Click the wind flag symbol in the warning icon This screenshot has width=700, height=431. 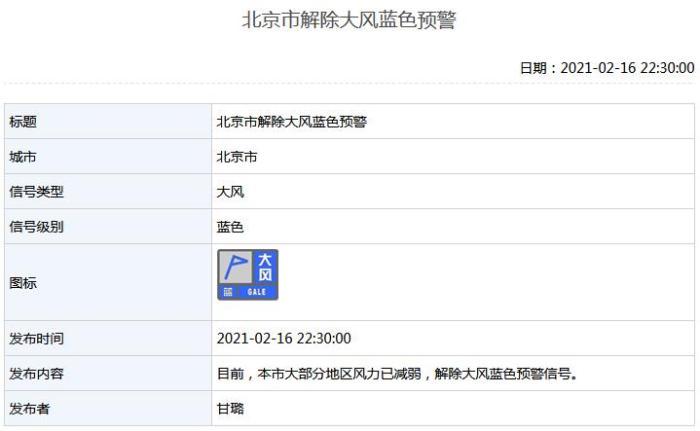[235, 268]
